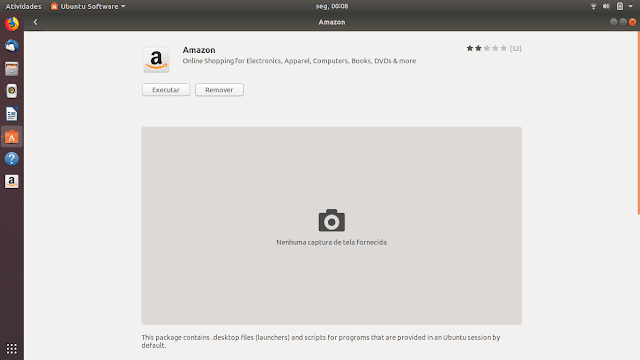
Task: Open Rhythmbox music player from dock
Action: click(x=12, y=91)
